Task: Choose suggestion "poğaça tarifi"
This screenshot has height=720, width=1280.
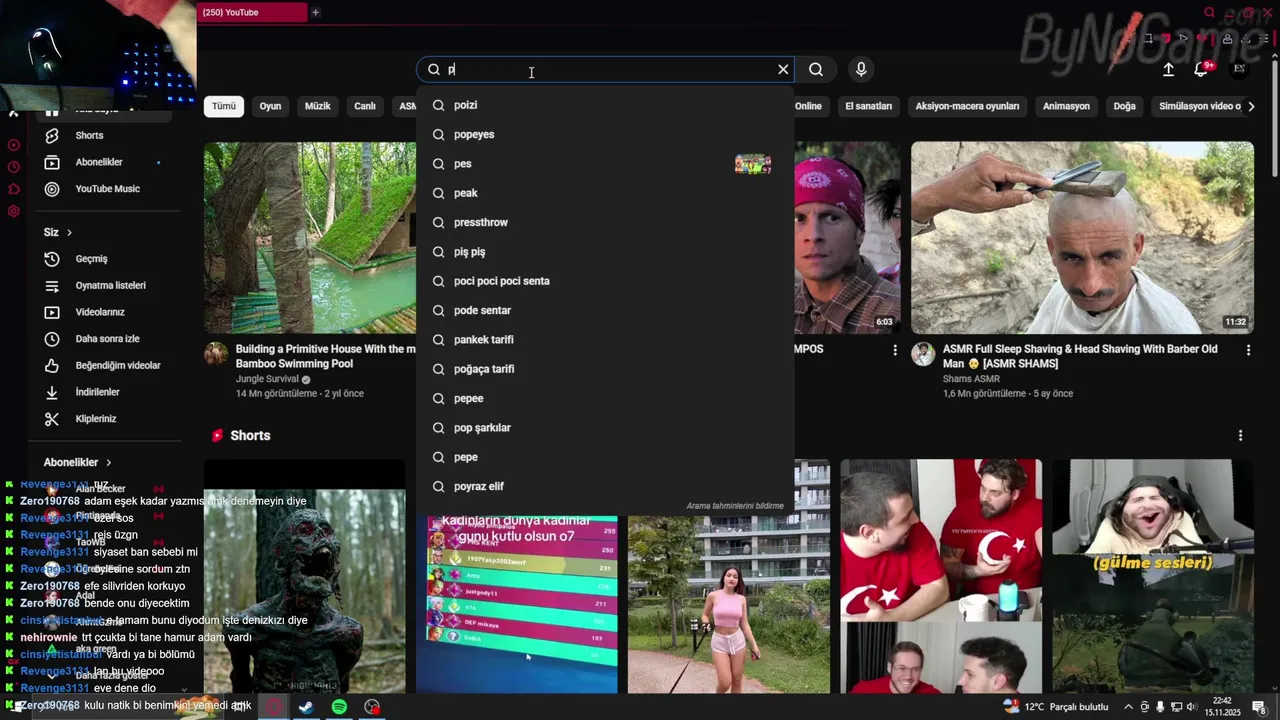Action: pyautogui.click(x=605, y=369)
